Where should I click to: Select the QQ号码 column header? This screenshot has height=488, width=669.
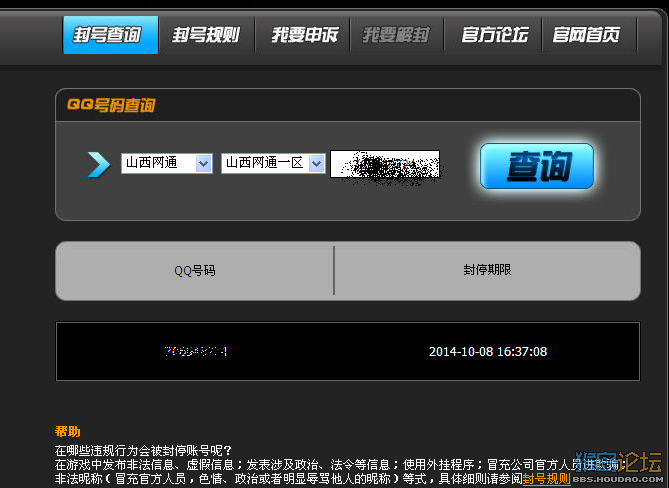(195, 270)
